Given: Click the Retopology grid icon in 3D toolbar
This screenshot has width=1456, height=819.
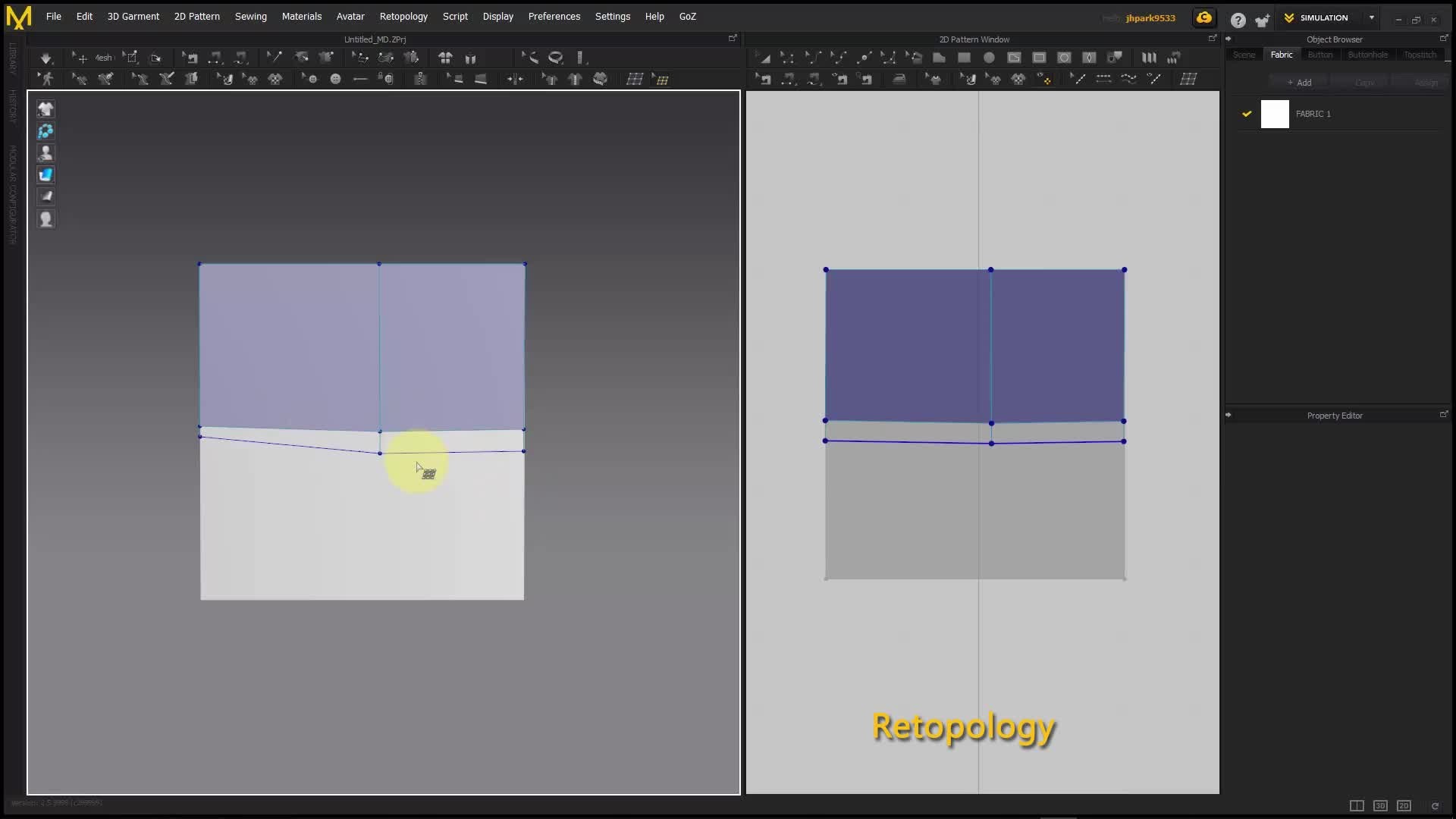Looking at the screenshot, I should coord(635,79).
